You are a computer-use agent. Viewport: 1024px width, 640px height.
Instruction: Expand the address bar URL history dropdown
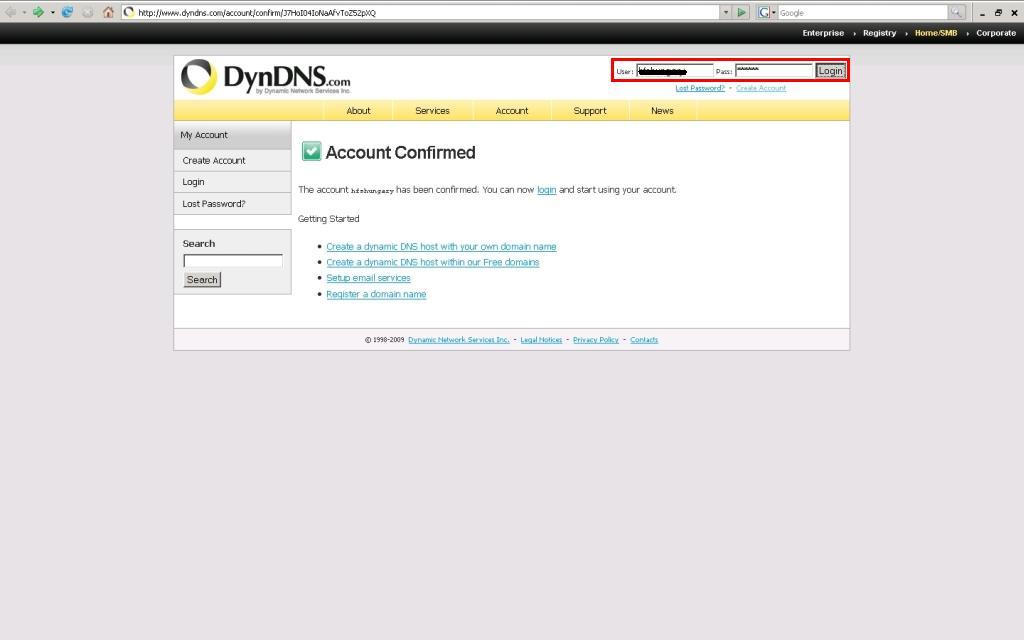point(726,12)
